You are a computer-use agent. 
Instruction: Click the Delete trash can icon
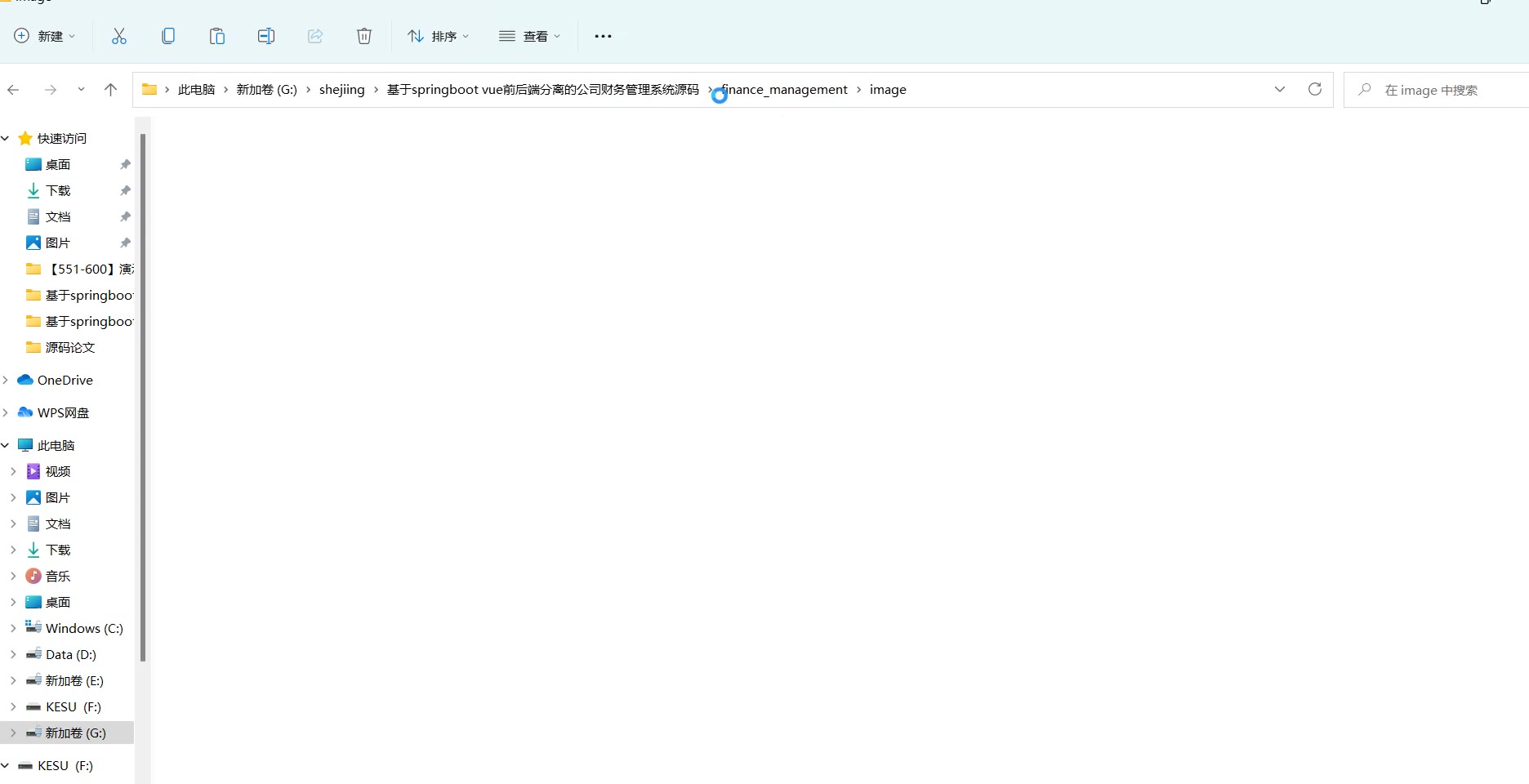pos(364,36)
